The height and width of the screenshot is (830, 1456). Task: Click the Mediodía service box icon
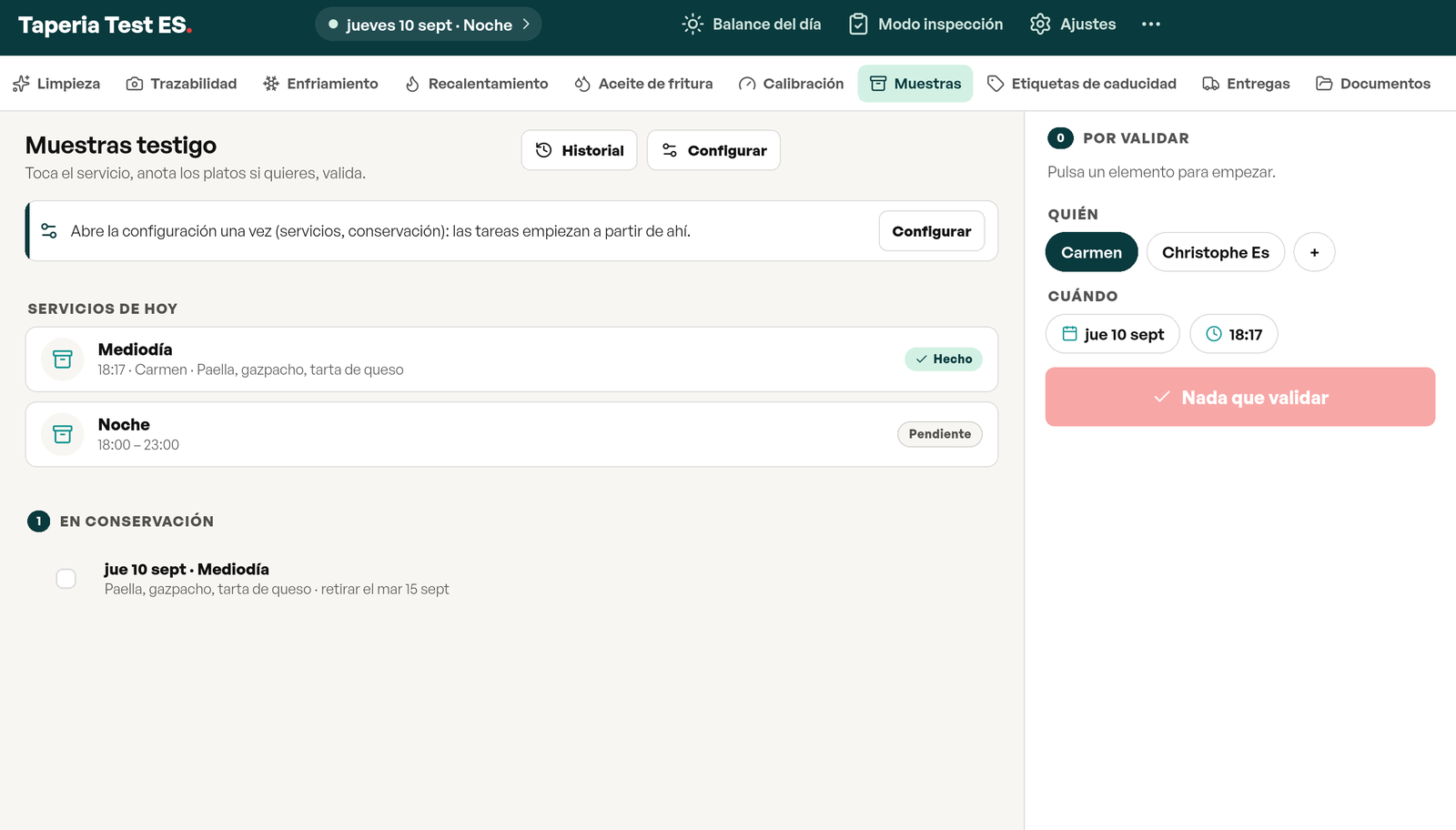pos(63,359)
